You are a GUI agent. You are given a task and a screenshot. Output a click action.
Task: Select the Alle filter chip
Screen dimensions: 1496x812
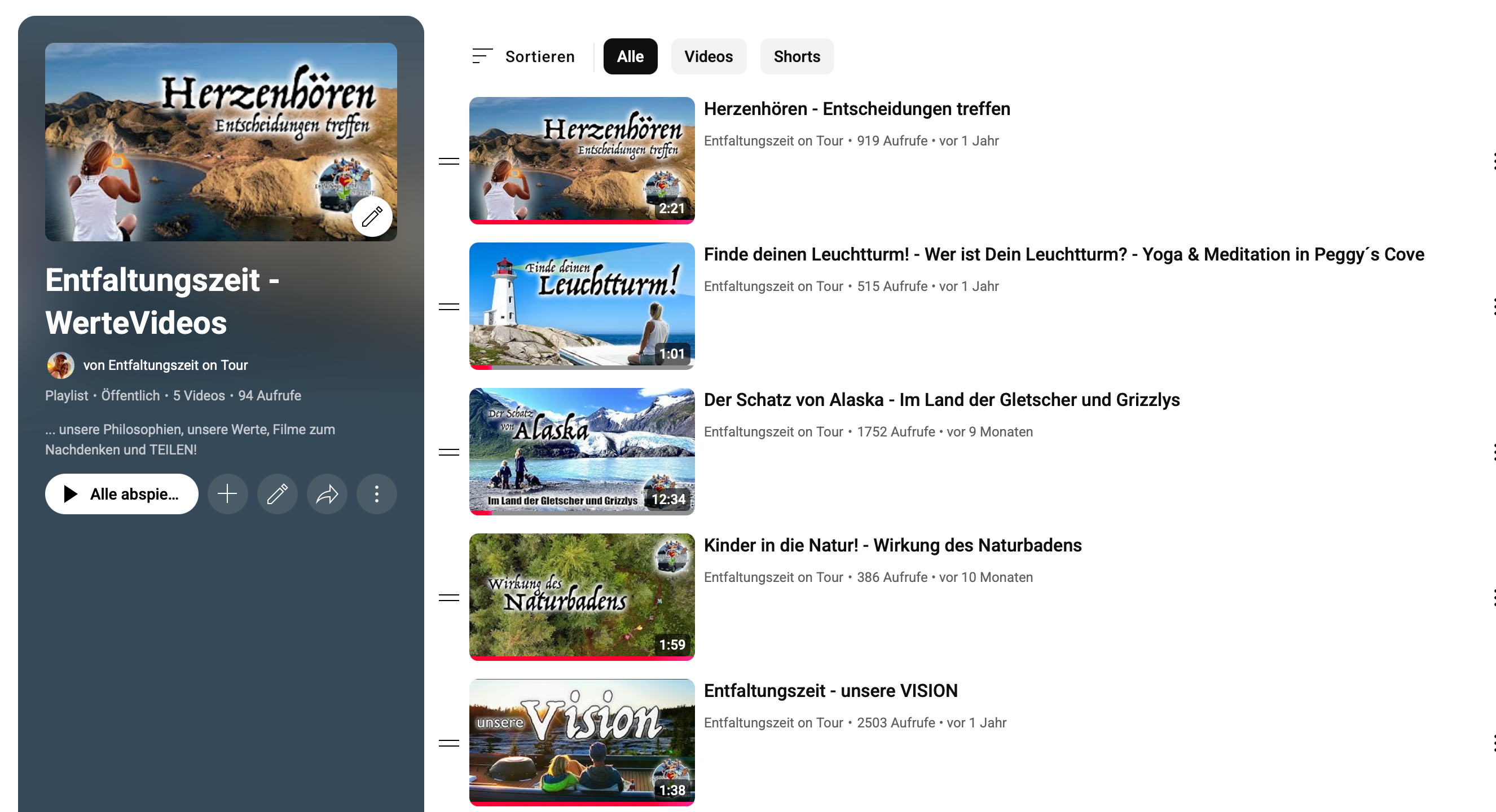[x=630, y=56]
